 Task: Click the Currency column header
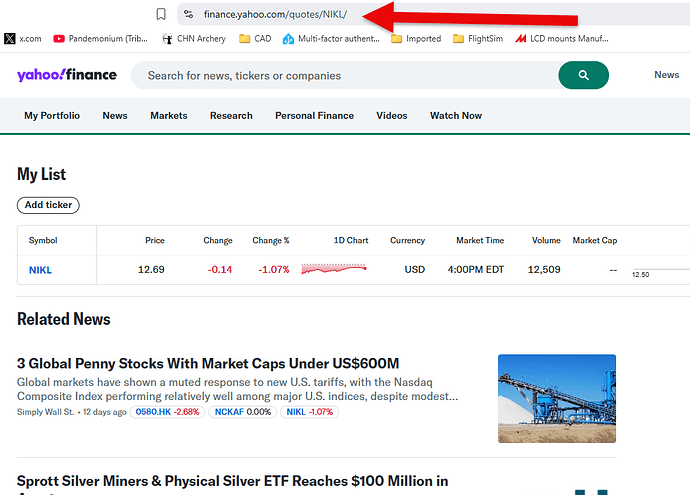click(407, 240)
